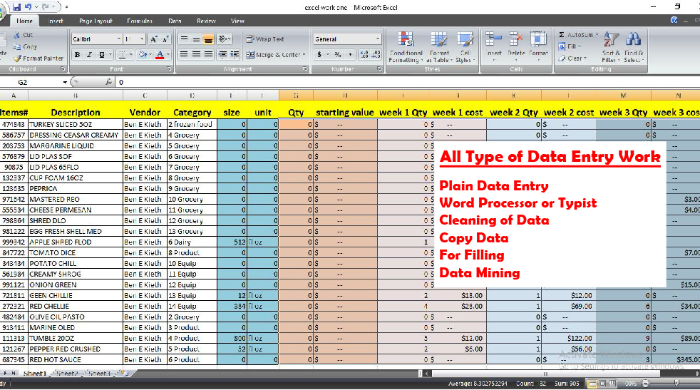The height and width of the screenshot is (390, 700).
Task: Insert cells using the Insert button
Action: click(x=494, y=47)
